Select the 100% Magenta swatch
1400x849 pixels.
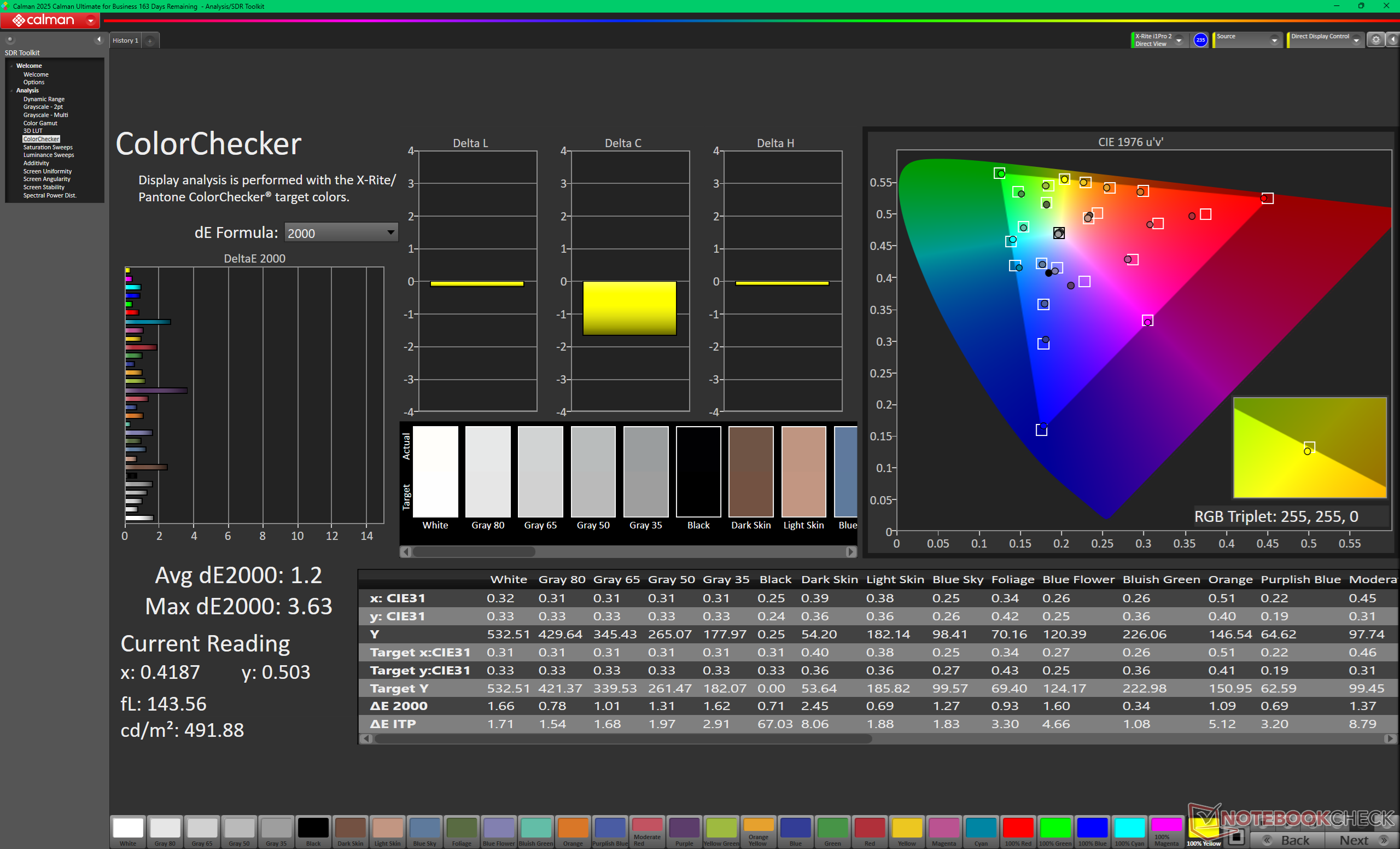1166,832
